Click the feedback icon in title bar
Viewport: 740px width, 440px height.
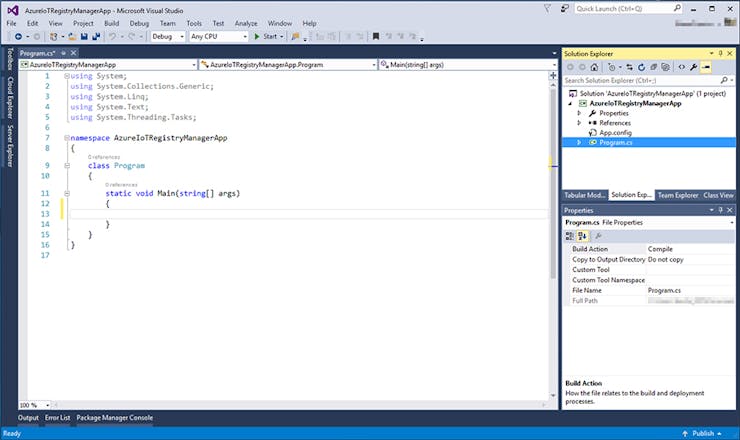pos(564,8)
